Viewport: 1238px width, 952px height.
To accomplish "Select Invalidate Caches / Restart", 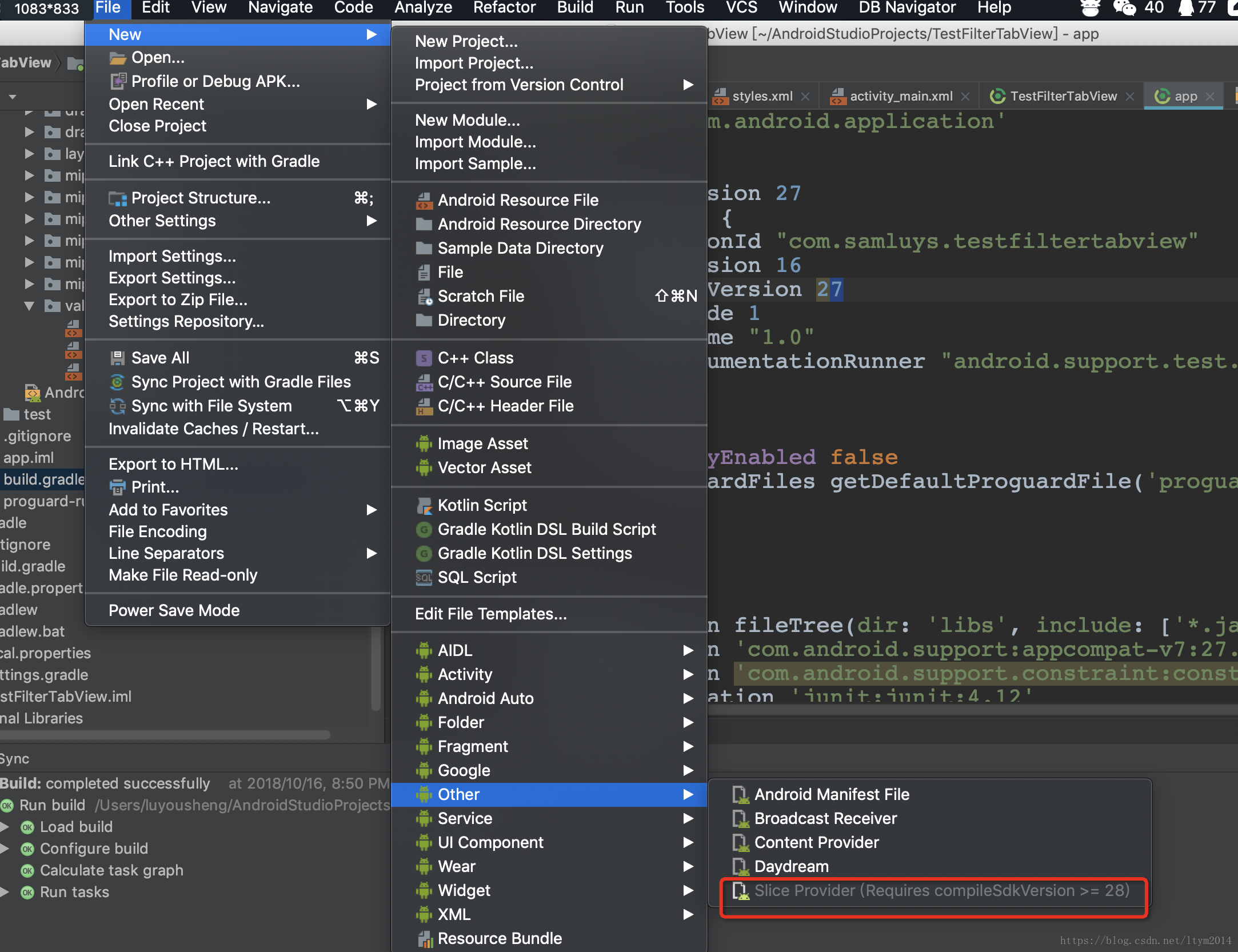I will click(238, 429).
